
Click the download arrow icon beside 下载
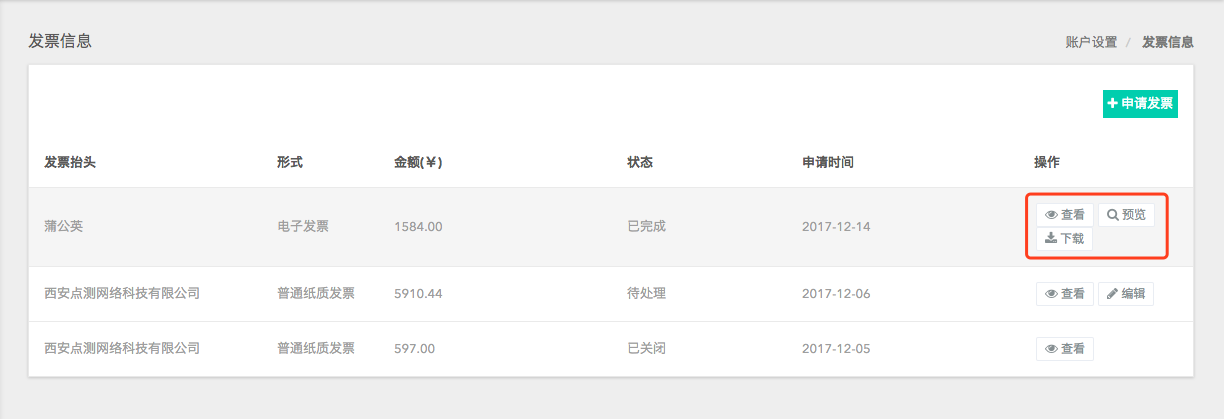coord(1051,238)
